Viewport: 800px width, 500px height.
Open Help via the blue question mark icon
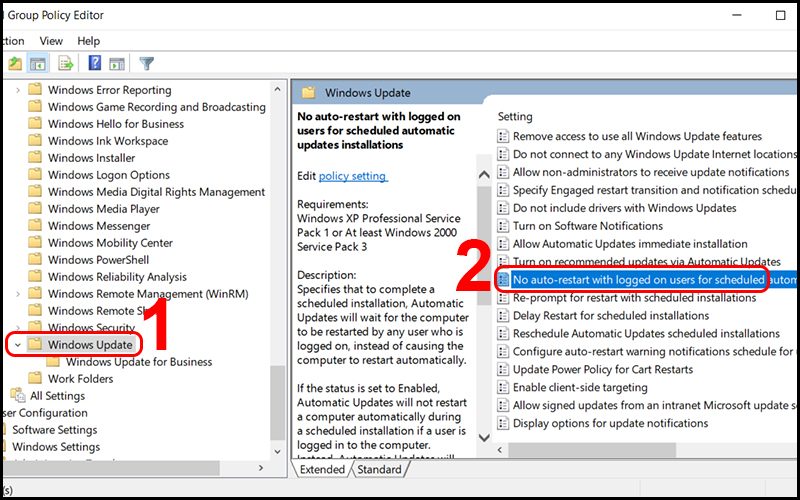(95, 64)
